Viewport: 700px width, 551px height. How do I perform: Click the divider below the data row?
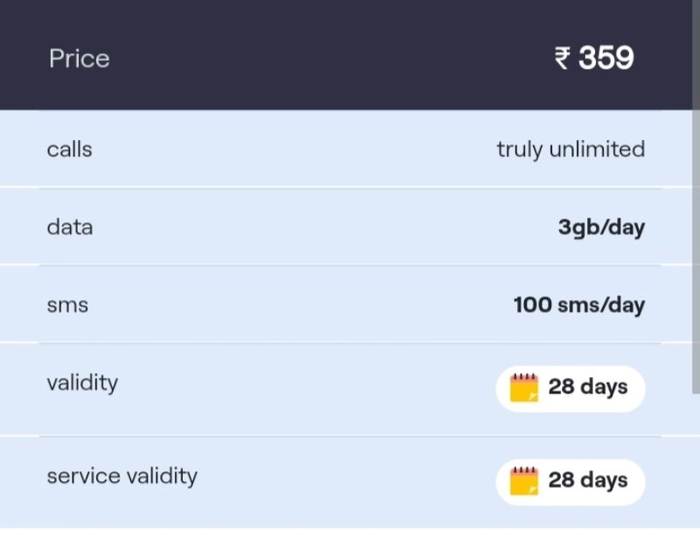350,265
